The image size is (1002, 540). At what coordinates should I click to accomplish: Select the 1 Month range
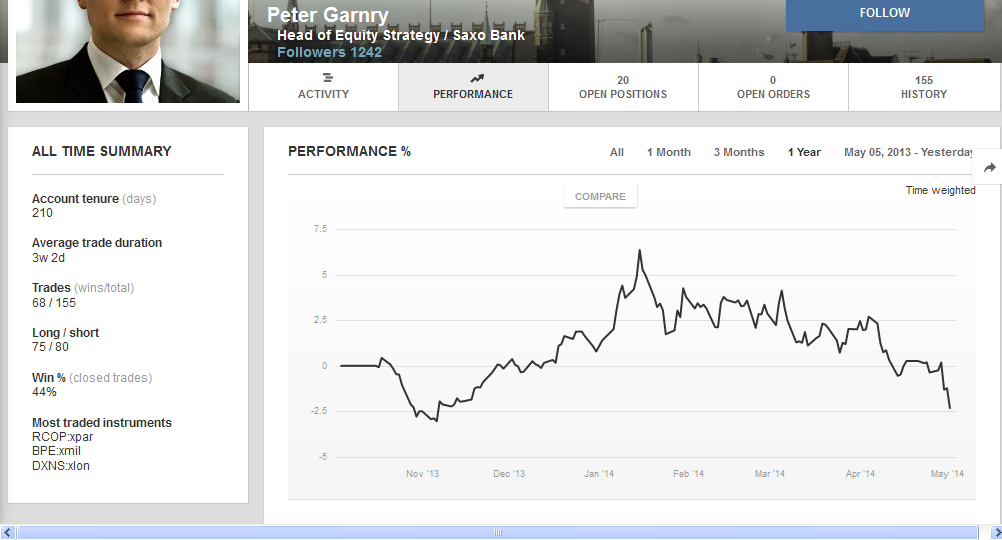(668, 153)
